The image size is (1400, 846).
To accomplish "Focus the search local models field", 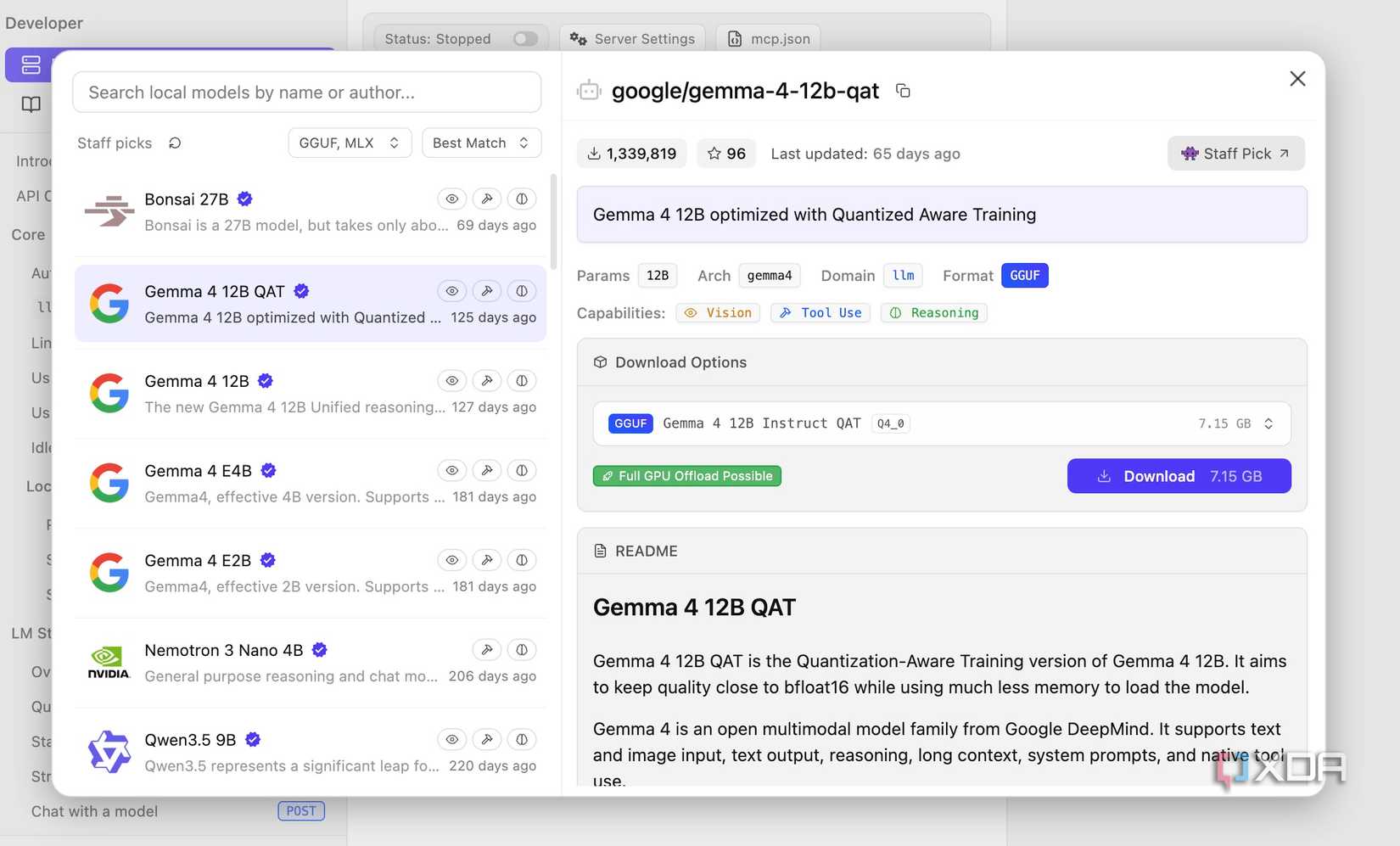I will click(306, 92).
